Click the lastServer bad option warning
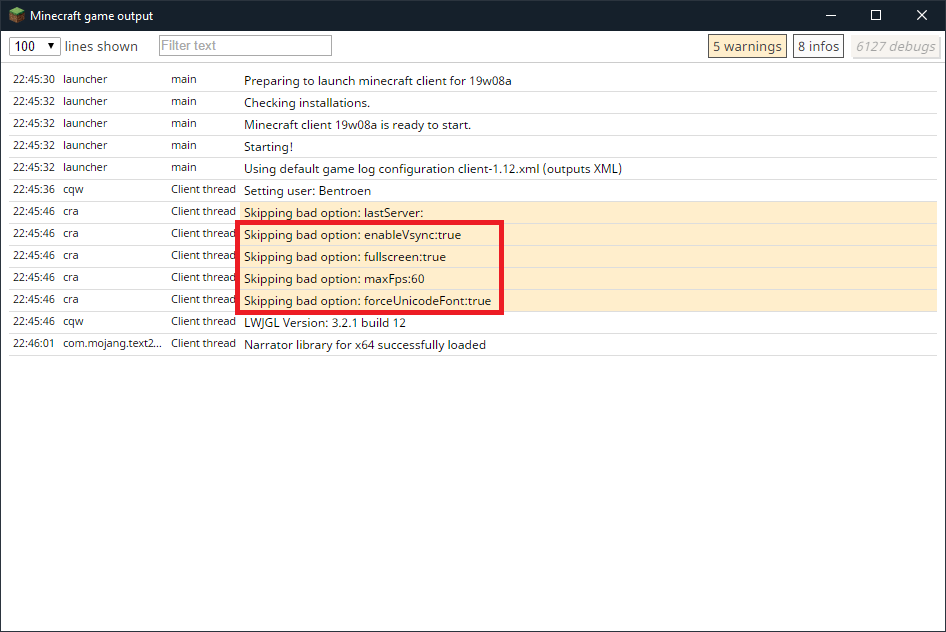 [334, 212]
